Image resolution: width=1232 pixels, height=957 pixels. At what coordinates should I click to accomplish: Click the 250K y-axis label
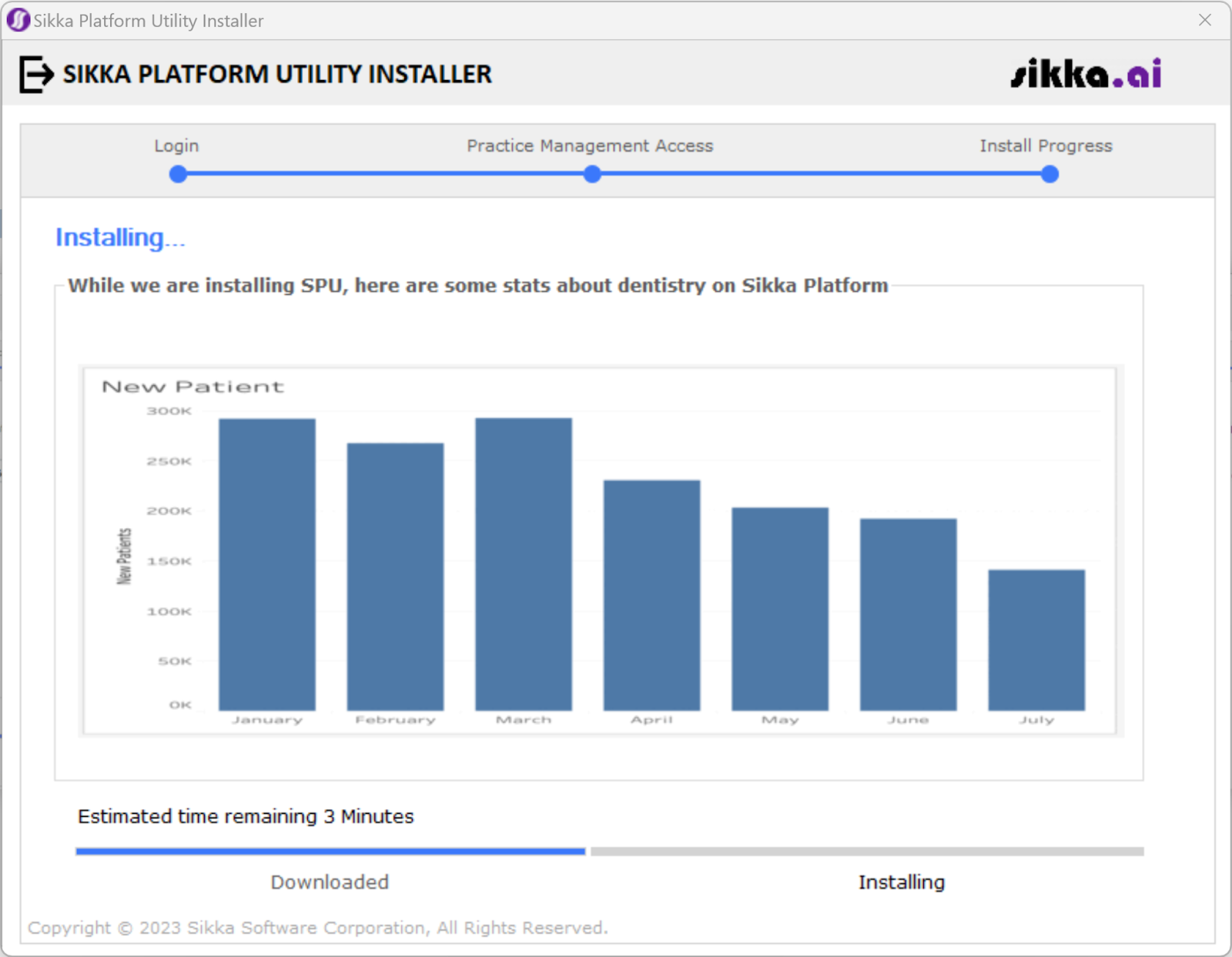pyautogui.click(x=169, y=461)
